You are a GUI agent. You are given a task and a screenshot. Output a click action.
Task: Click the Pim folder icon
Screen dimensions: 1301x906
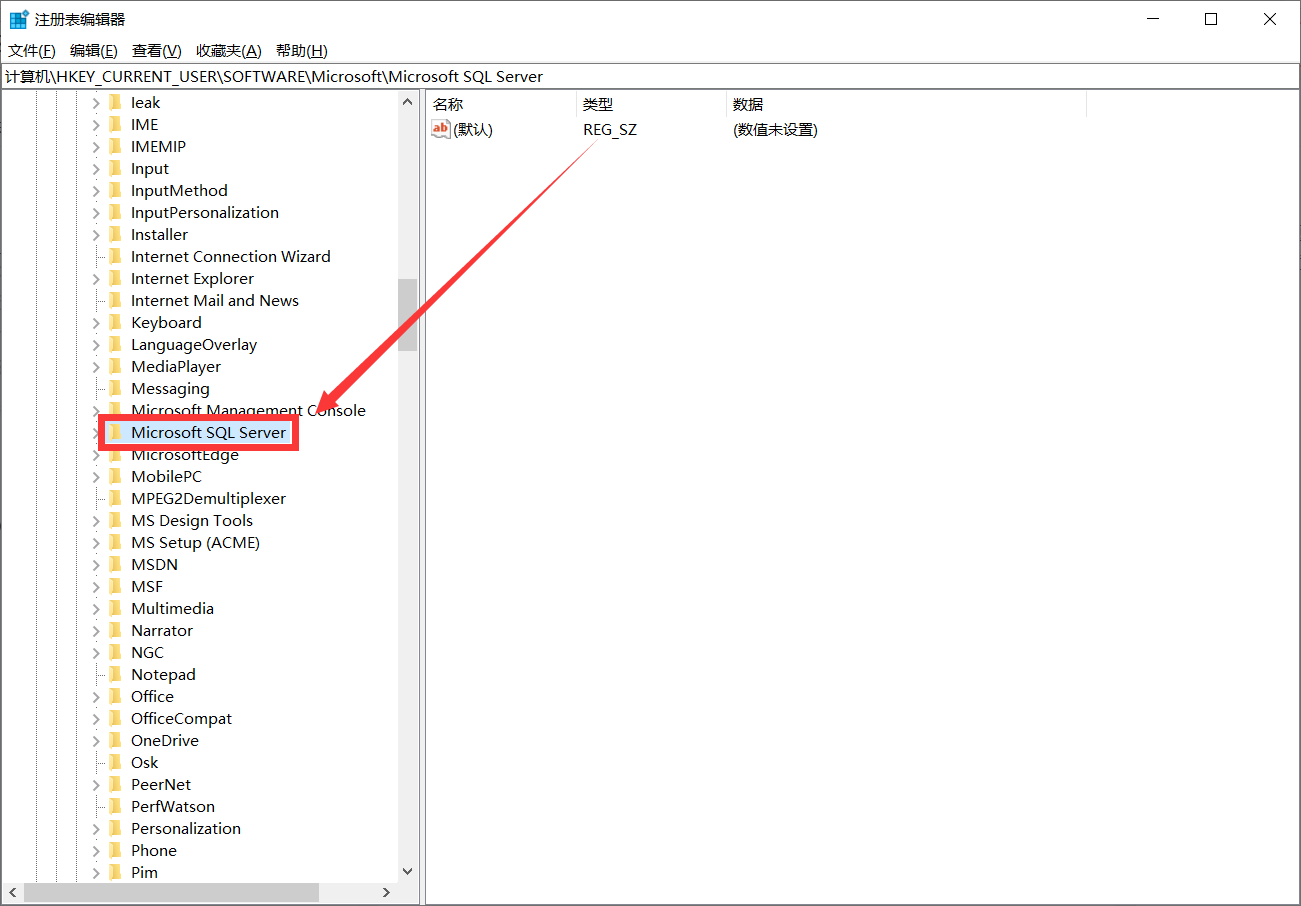click(116, 872)
